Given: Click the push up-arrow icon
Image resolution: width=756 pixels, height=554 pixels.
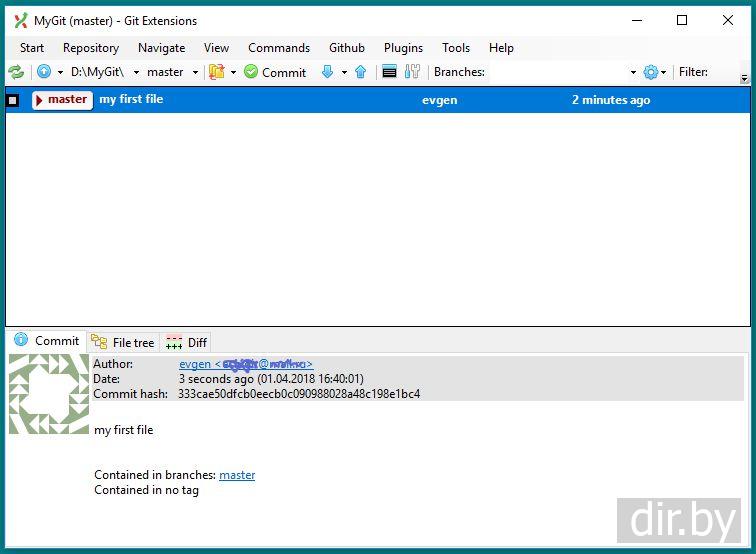Looking at the screenshot, I should click(361, 72).
